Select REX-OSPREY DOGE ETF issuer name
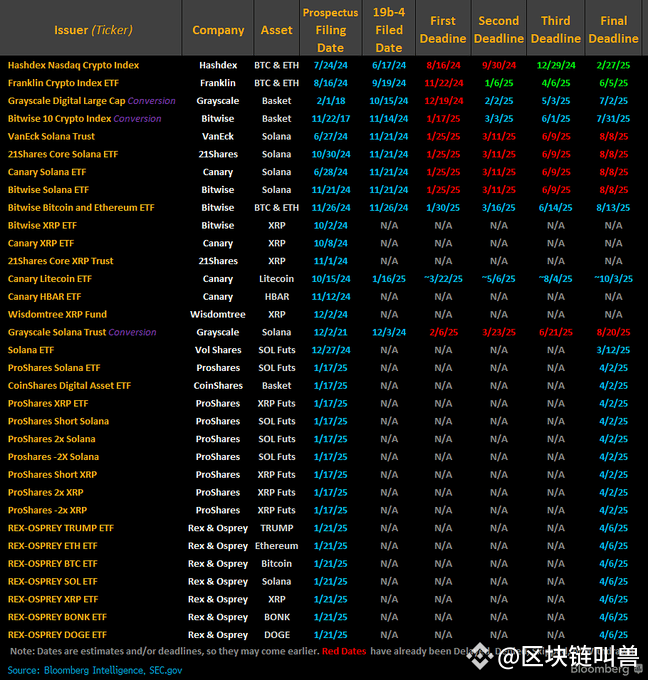648x680 pixels. 57,634
